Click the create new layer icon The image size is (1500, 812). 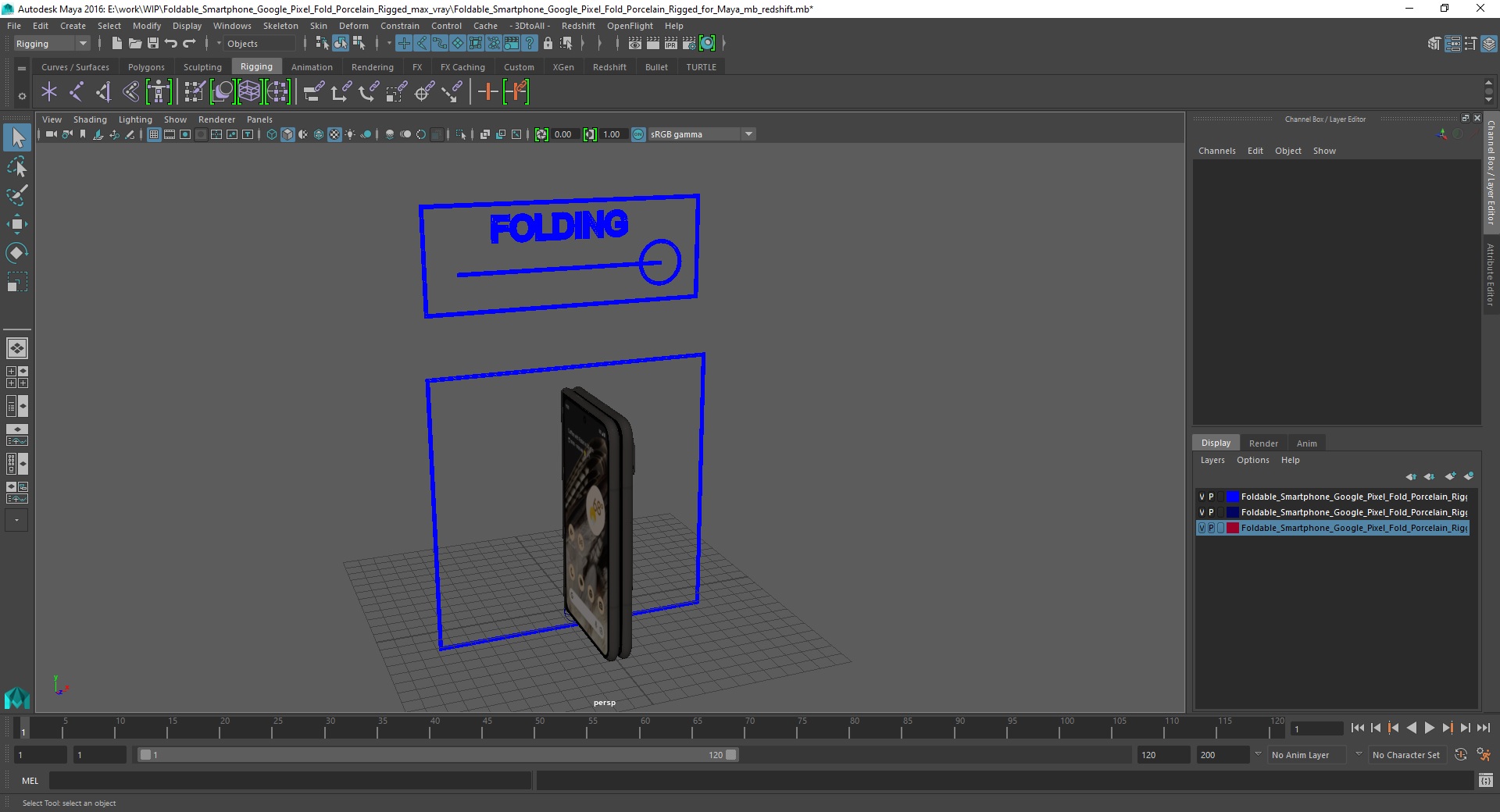pos(1450,476)
